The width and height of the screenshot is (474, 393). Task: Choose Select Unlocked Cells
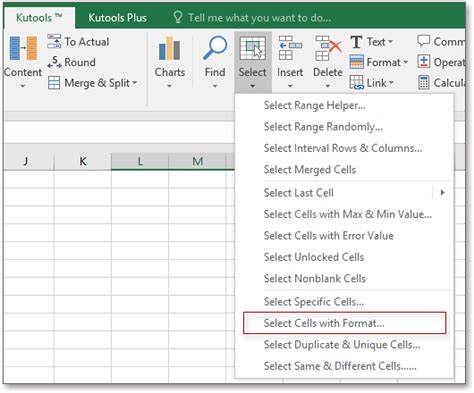tap(344, 257)
